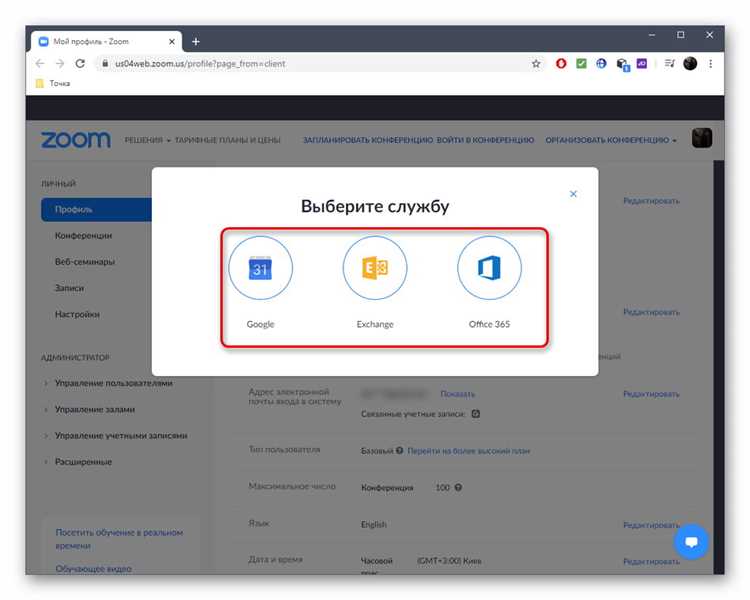750x600 pixels.
Task: Click the page vertical scrollbar
Action: click(x=719, y=366)
